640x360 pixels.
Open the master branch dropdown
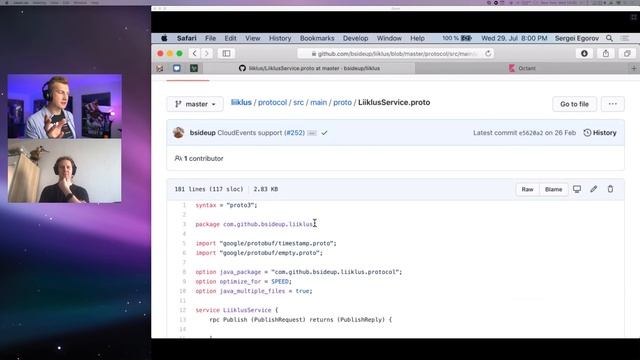coord(195,104)
